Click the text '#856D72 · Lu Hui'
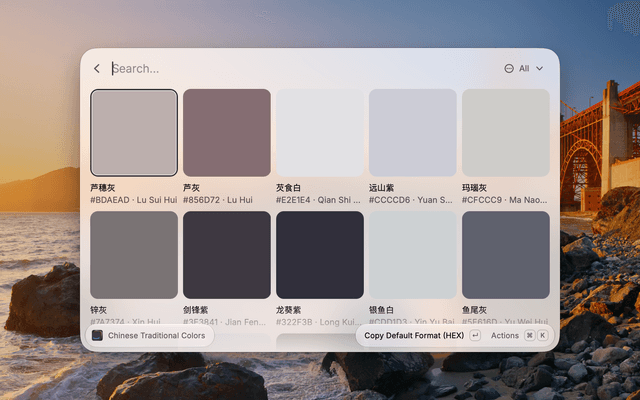The image size is (640, 400). click(x=218, y=200)
